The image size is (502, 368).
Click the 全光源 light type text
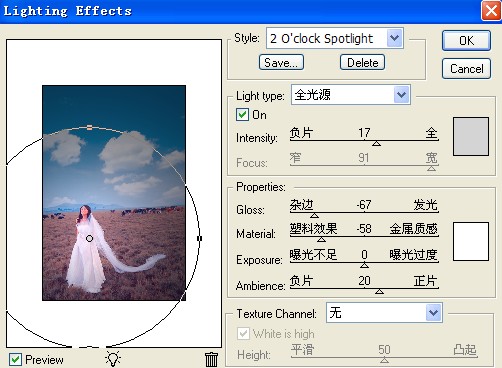[x=313, y=95]
